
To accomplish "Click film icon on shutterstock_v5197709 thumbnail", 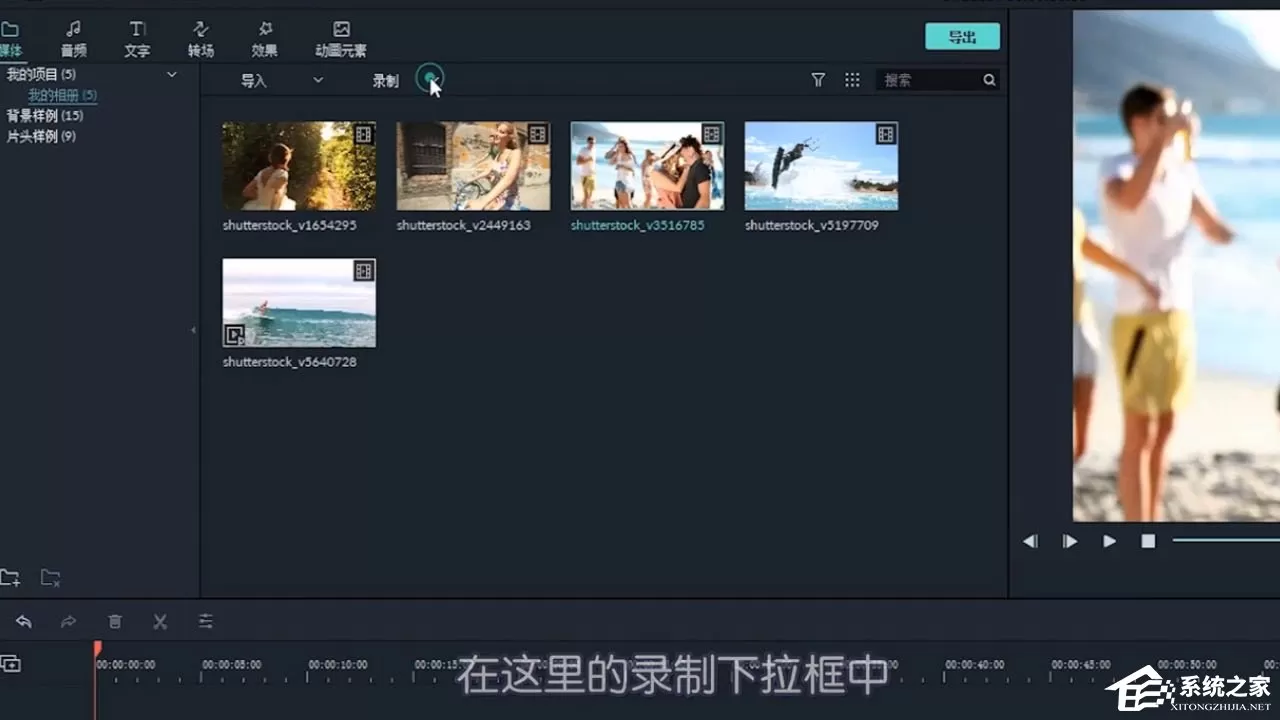I will 886,134.
